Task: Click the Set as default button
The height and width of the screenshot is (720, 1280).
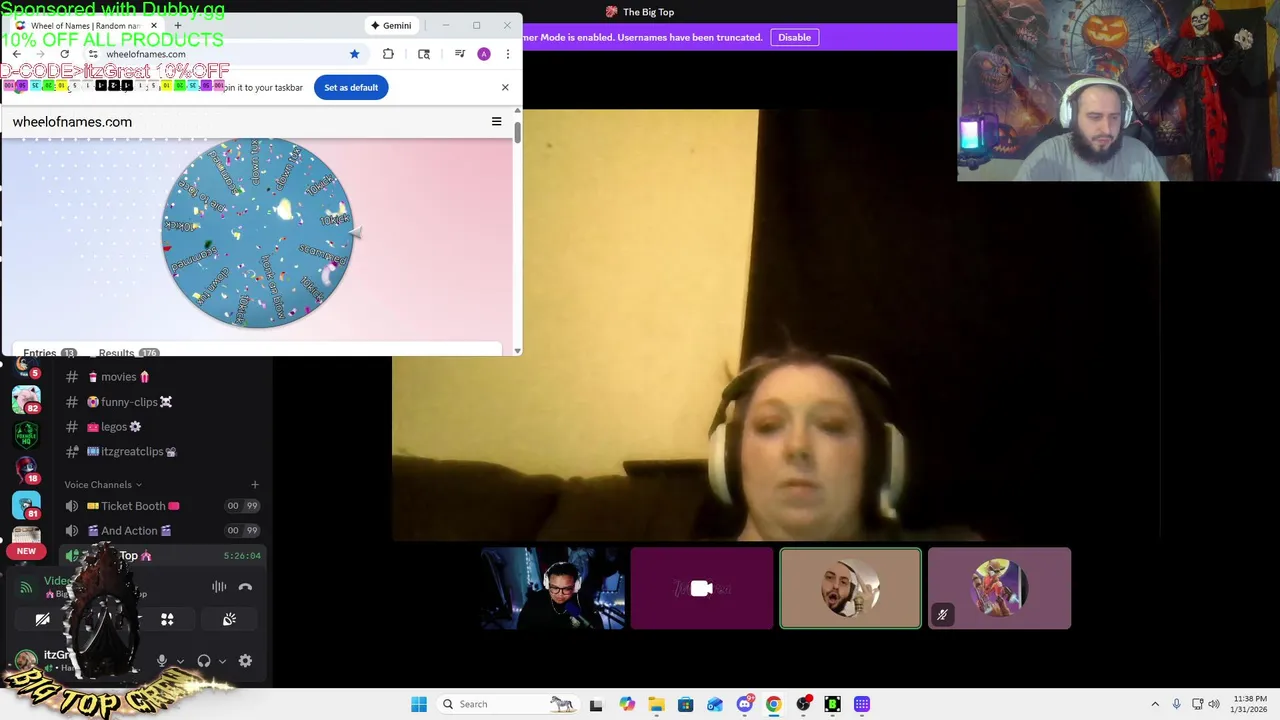Action: (x=351, y=87)
